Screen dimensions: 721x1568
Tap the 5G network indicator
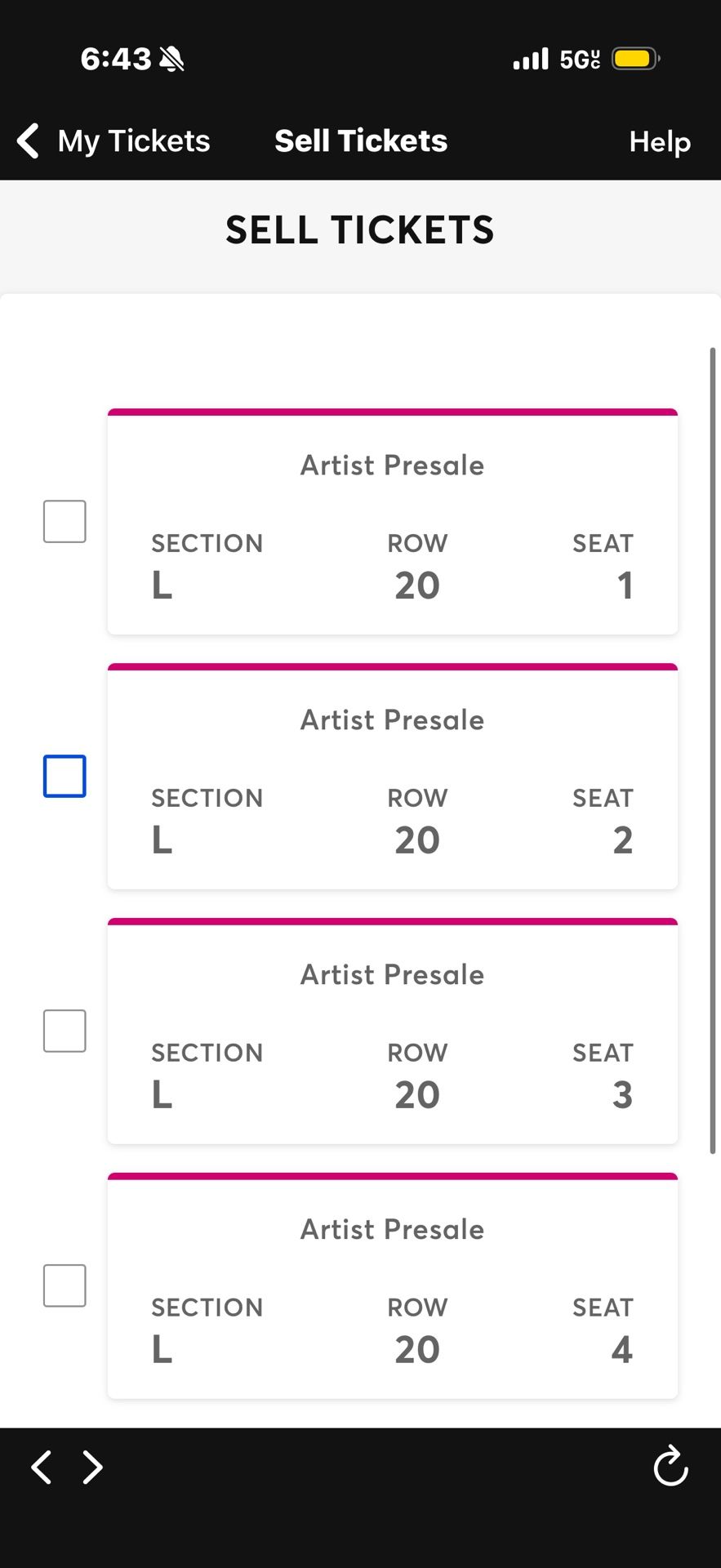pos(580,59)
